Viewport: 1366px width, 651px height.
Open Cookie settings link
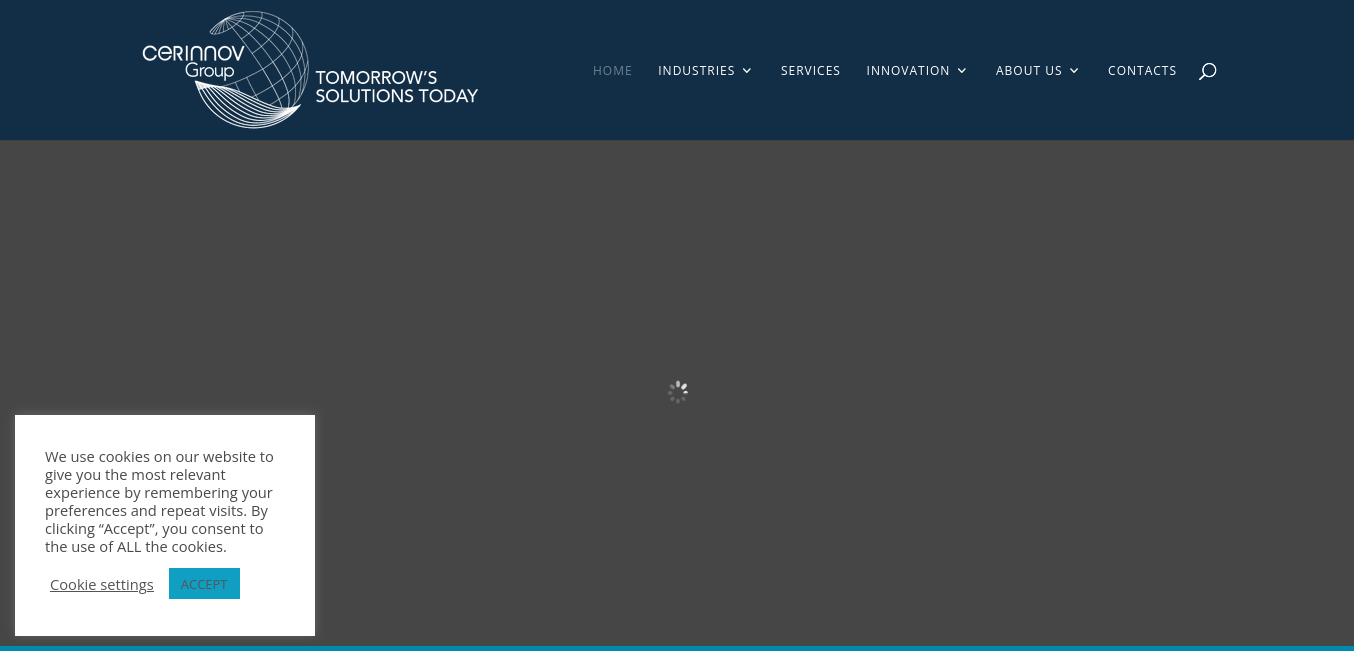102,585
